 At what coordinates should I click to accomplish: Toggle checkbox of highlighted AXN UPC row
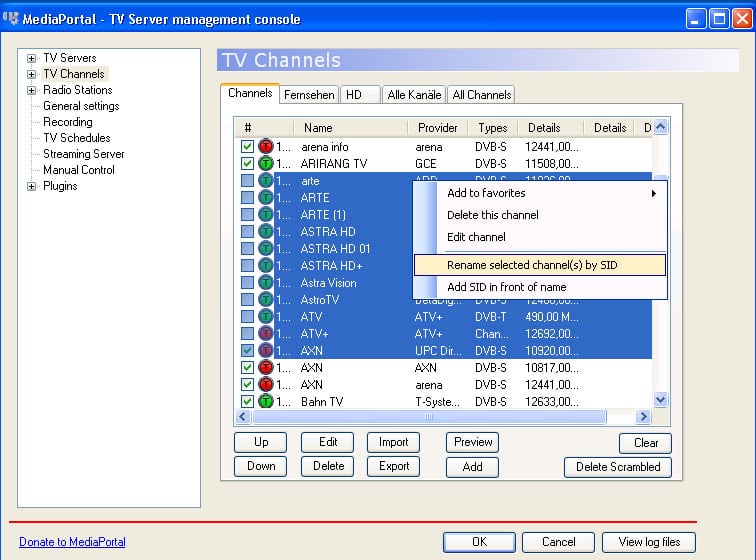click(x=247, y=350)
